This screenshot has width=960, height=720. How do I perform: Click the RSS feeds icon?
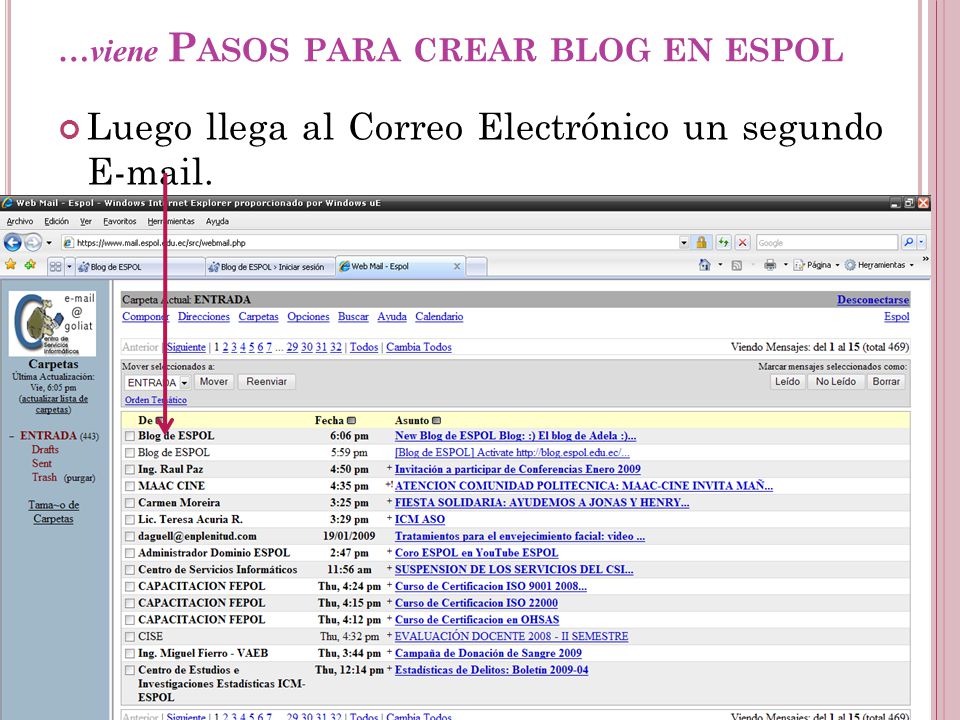[x=737, y=265]
